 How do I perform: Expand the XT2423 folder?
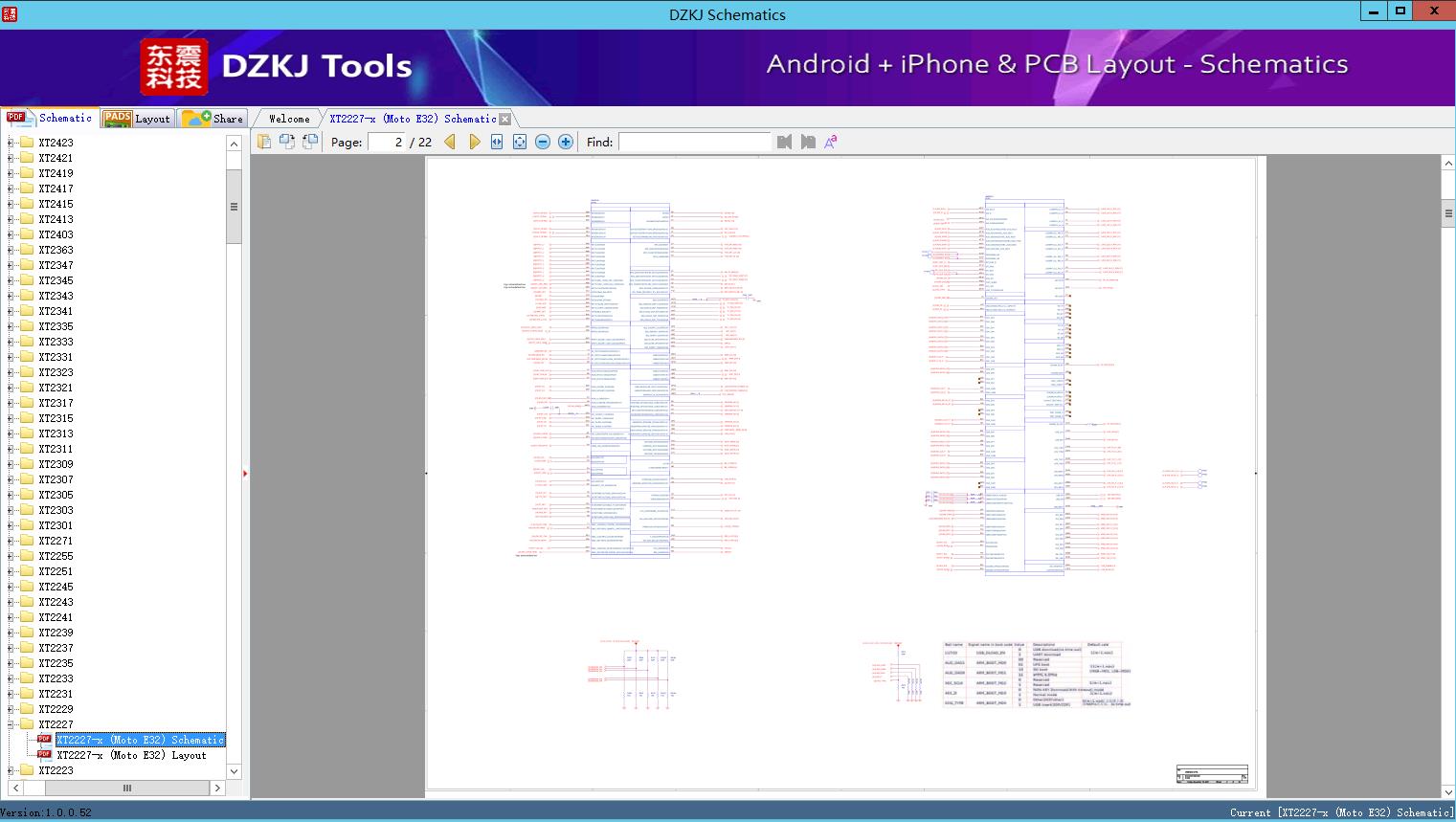coord(10,143)
